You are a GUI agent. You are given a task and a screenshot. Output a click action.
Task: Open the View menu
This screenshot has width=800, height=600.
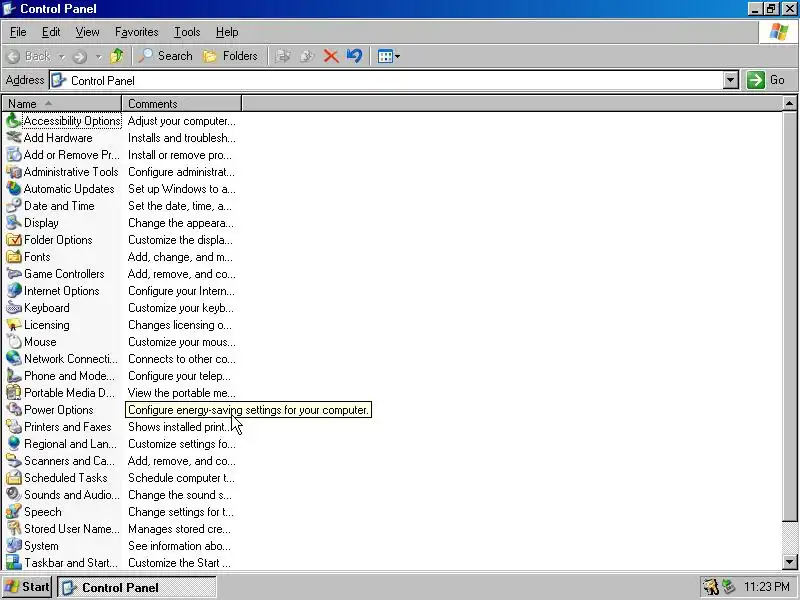pyautogui.click(x=87, y=32)
